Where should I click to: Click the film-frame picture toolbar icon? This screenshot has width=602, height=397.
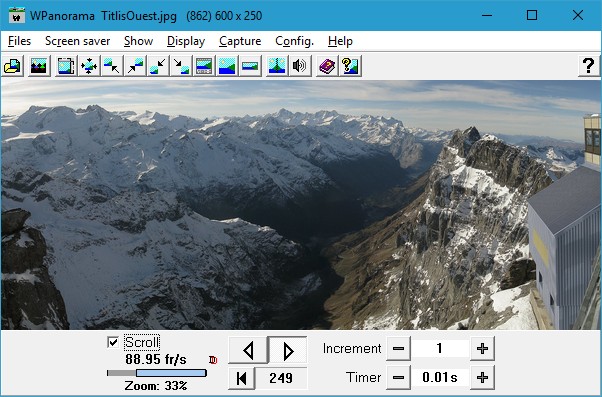(66, 66)
